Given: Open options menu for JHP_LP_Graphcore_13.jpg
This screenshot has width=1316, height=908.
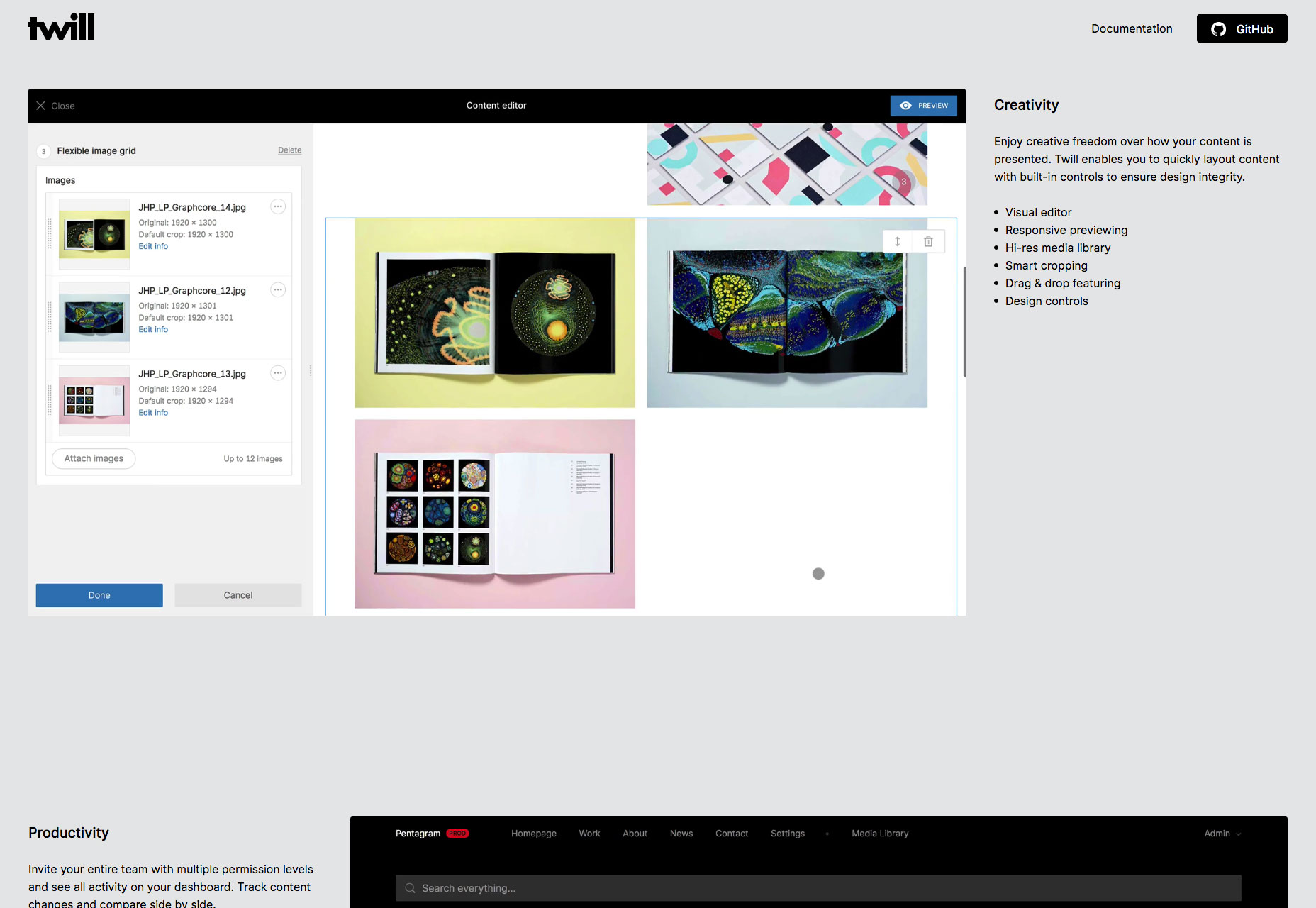Looking at the screenshot, I should coord(278,373).
